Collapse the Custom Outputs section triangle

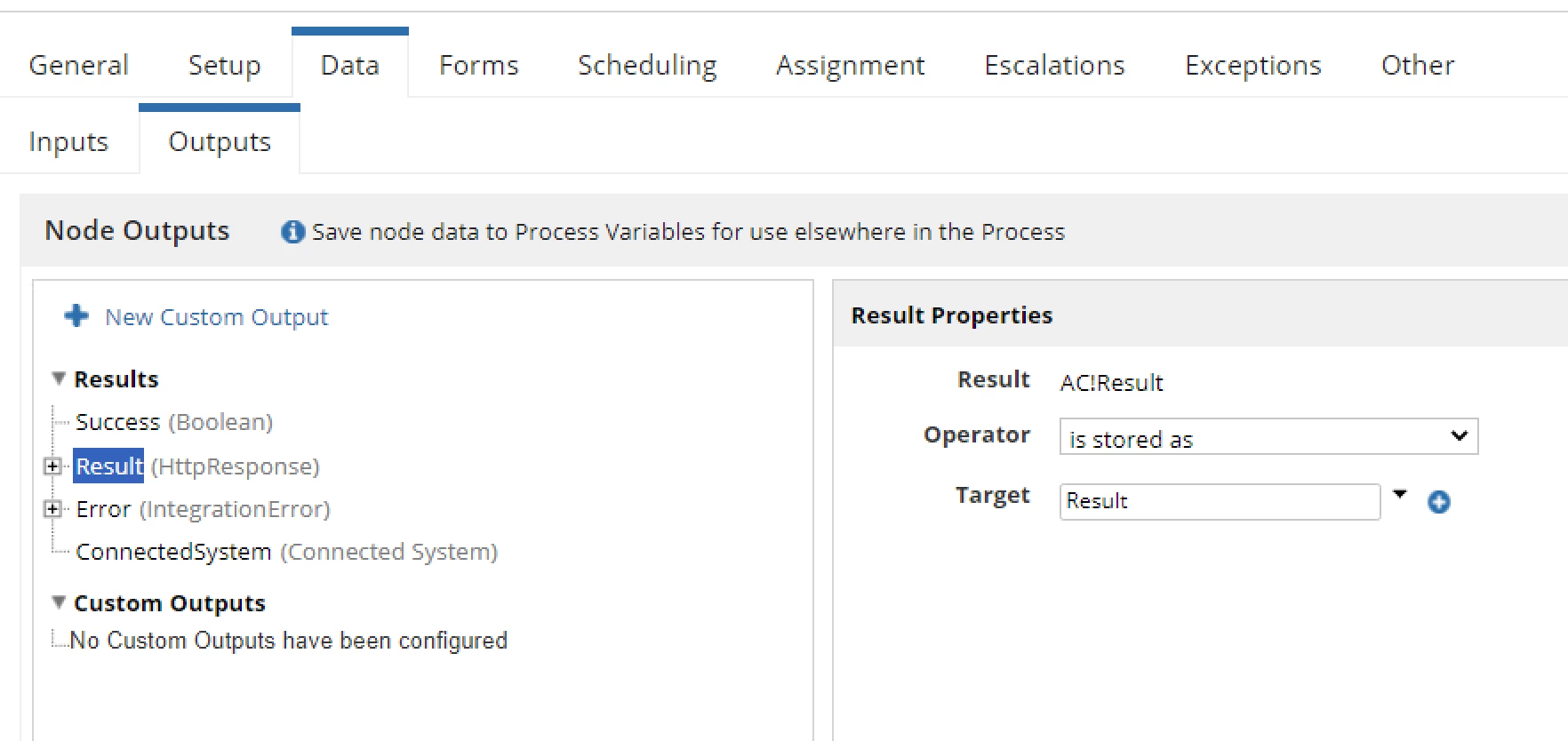(59, 602)
